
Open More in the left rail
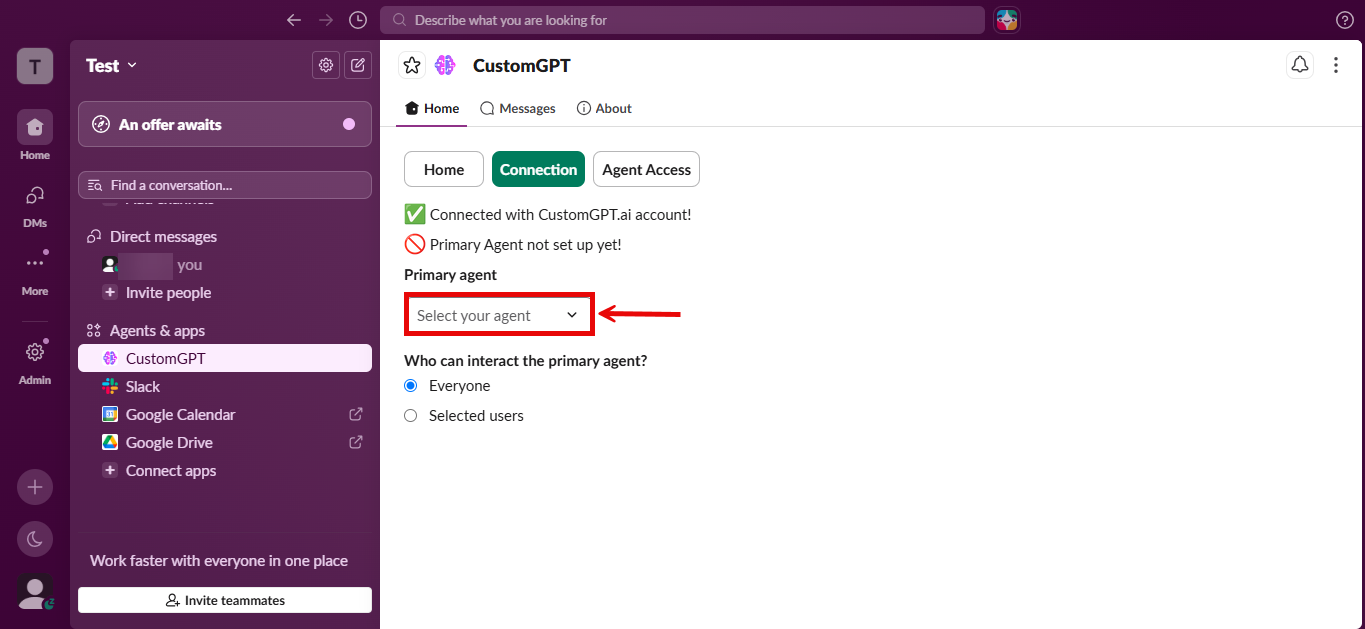tap(35, 271)
